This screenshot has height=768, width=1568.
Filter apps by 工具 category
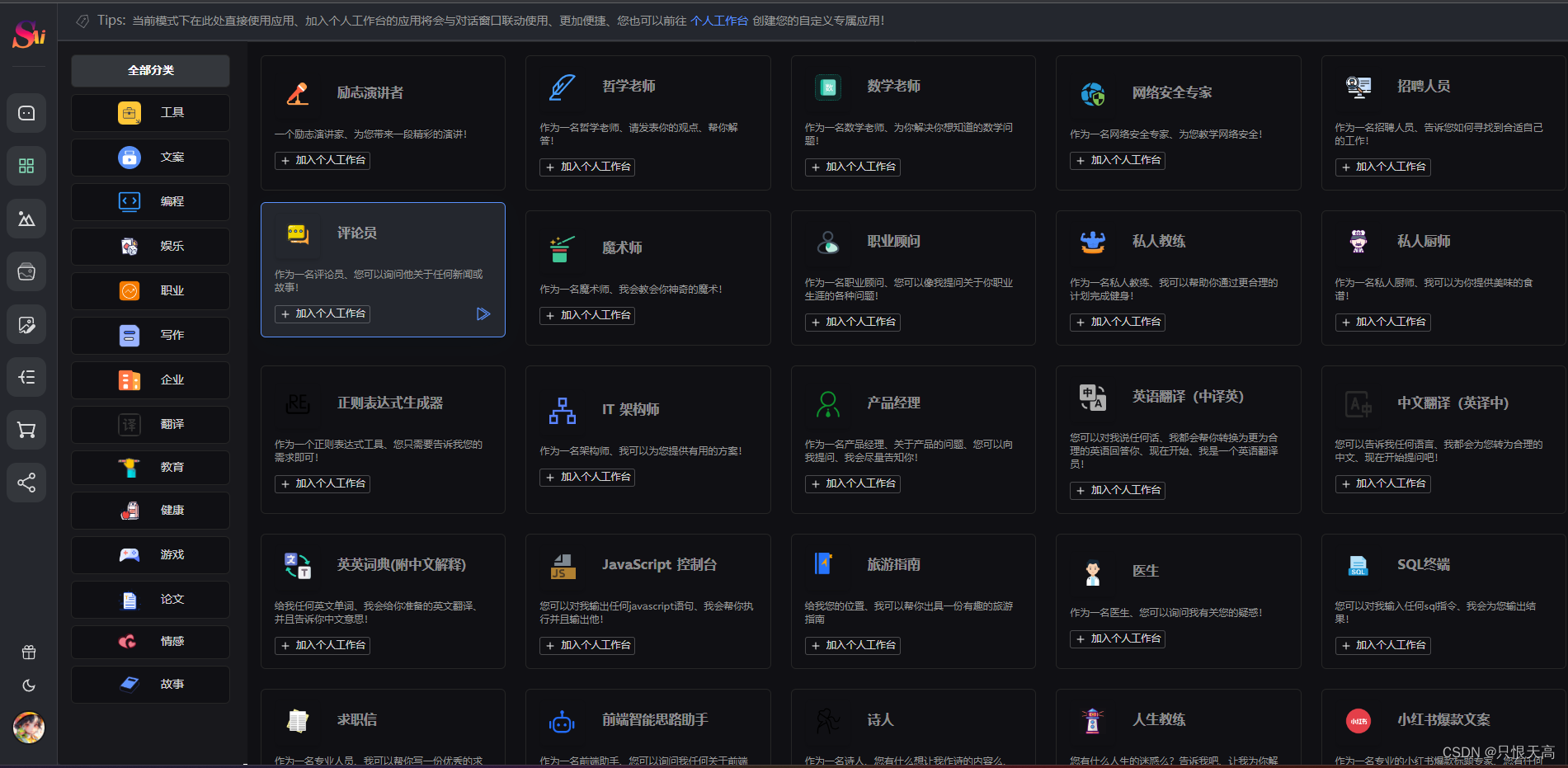[150, 113]
